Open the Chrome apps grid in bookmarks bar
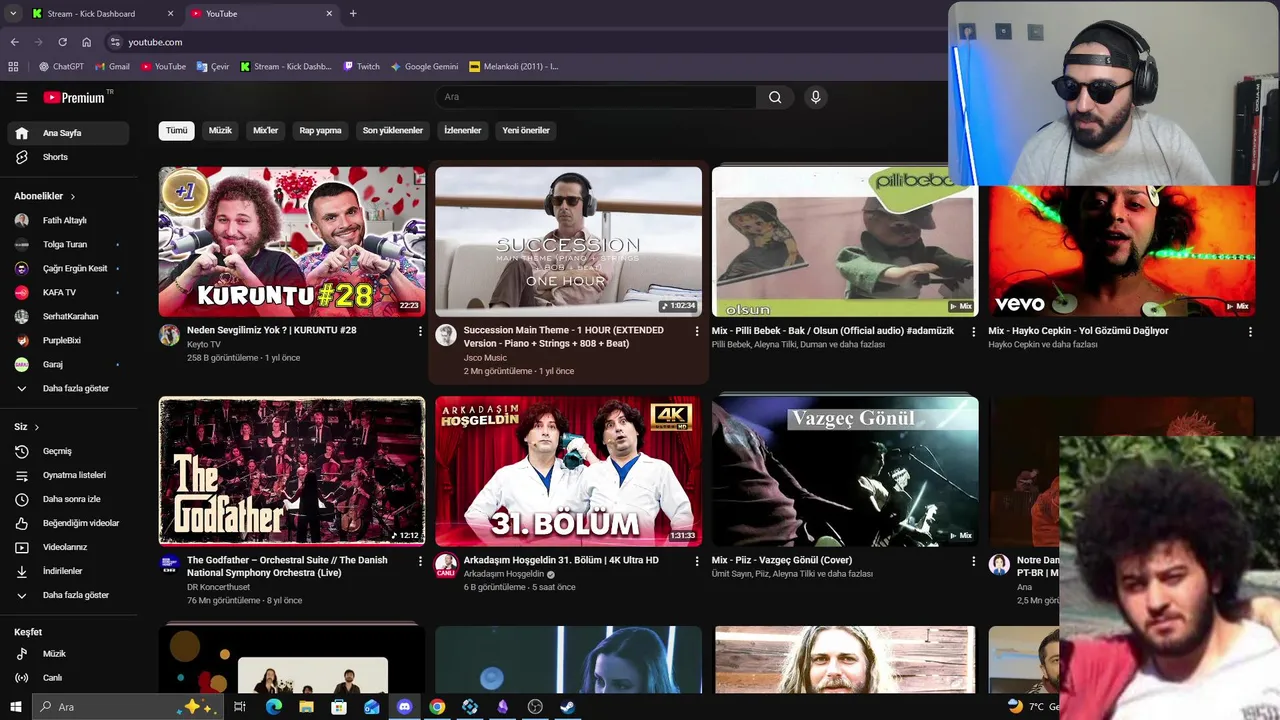 [13, 67]
